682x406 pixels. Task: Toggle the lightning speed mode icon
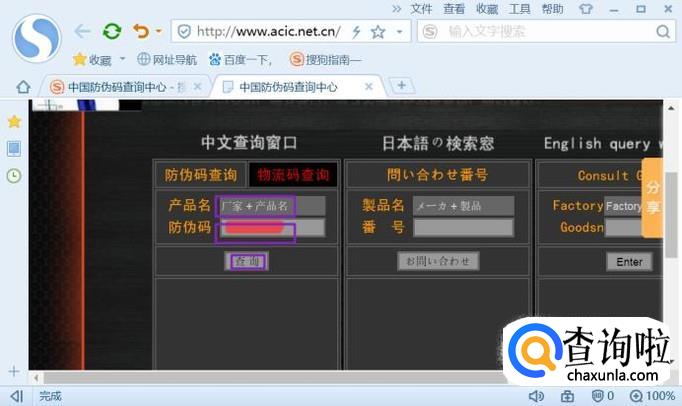(x=356, y=31)
